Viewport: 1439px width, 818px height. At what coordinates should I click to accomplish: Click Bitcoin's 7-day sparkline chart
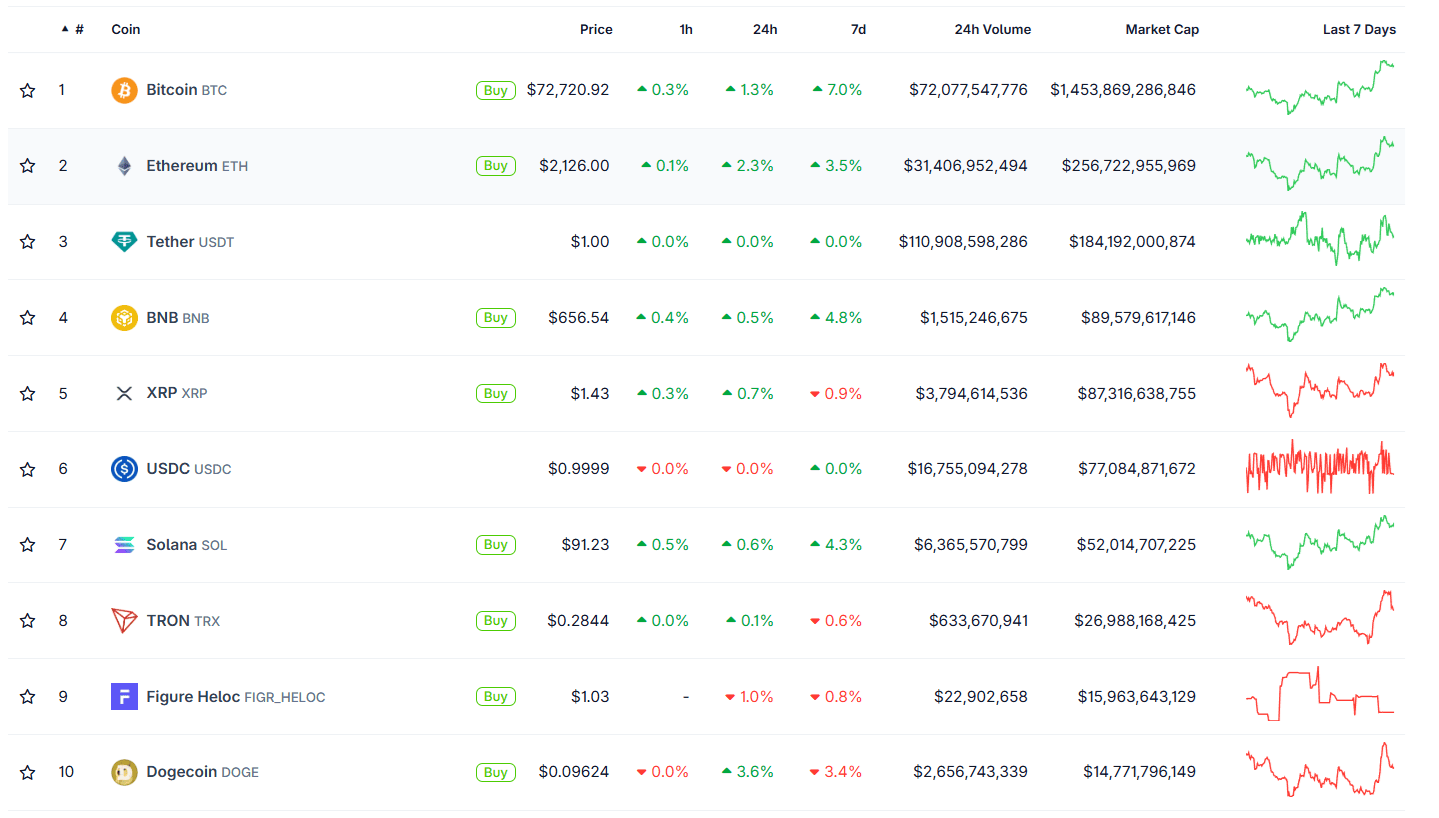click(1320, 89)
